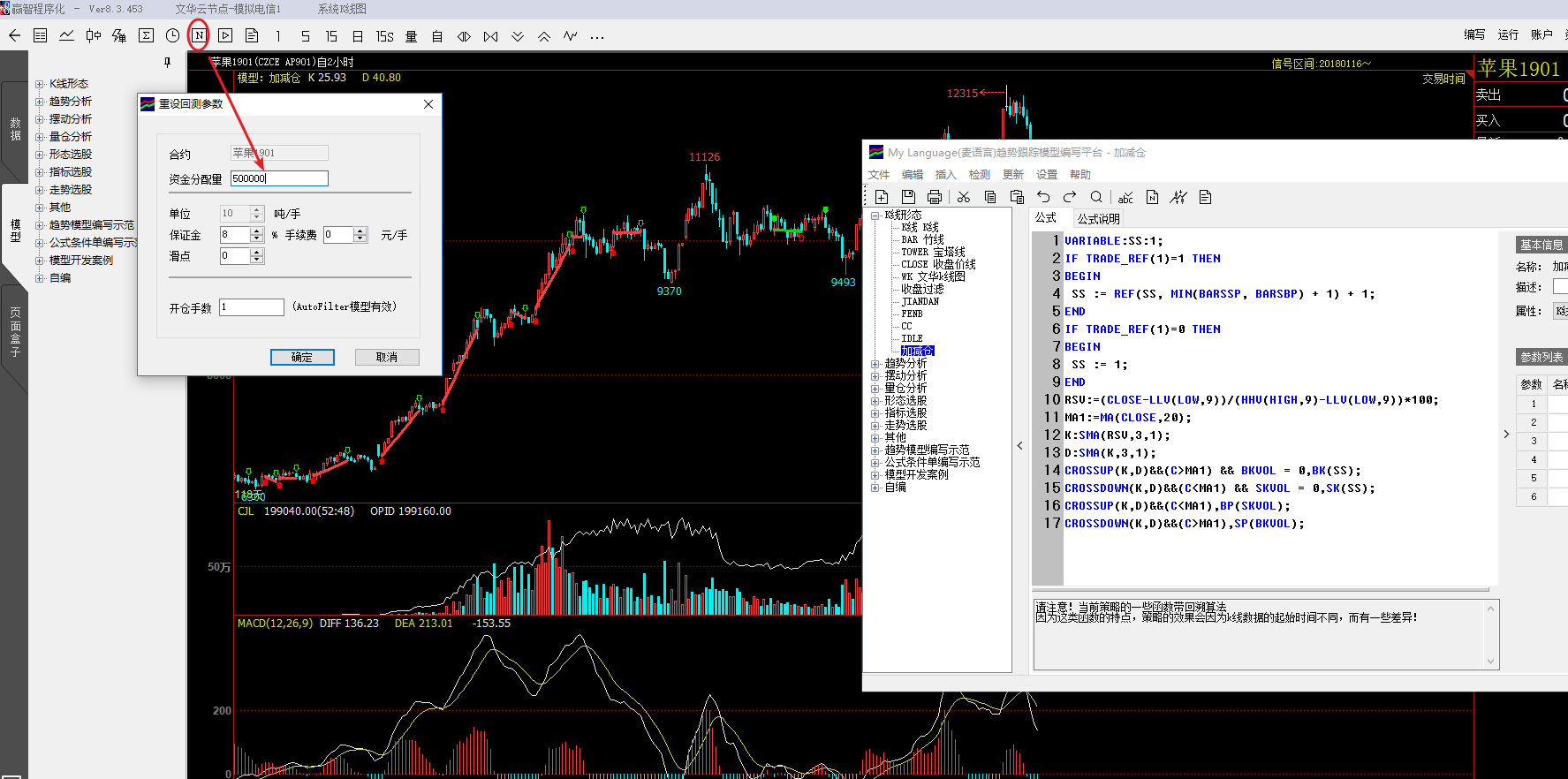1568x779 pixels.
Task: Click the clock icon in the main toolbar
Action: (x=172, y=36)
